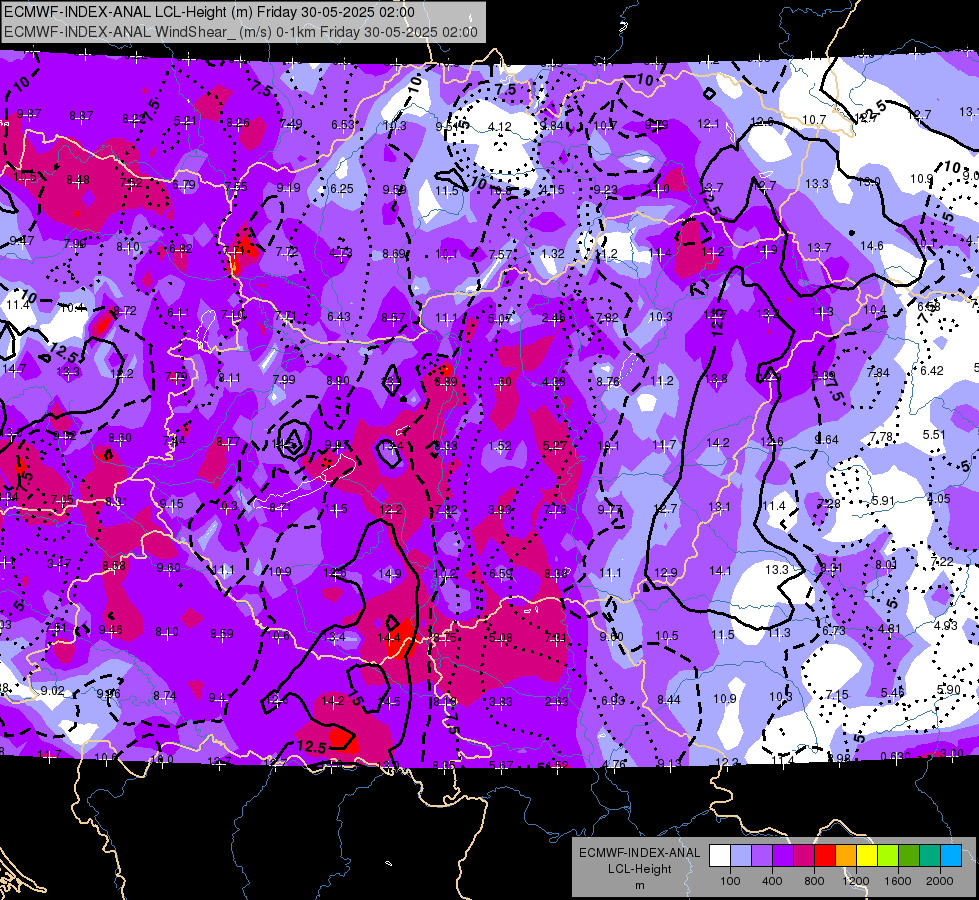The height and width of the screenshot is (900, 979).
Task: Select the magenta-pink legend swatch
Action: (804, 855)
